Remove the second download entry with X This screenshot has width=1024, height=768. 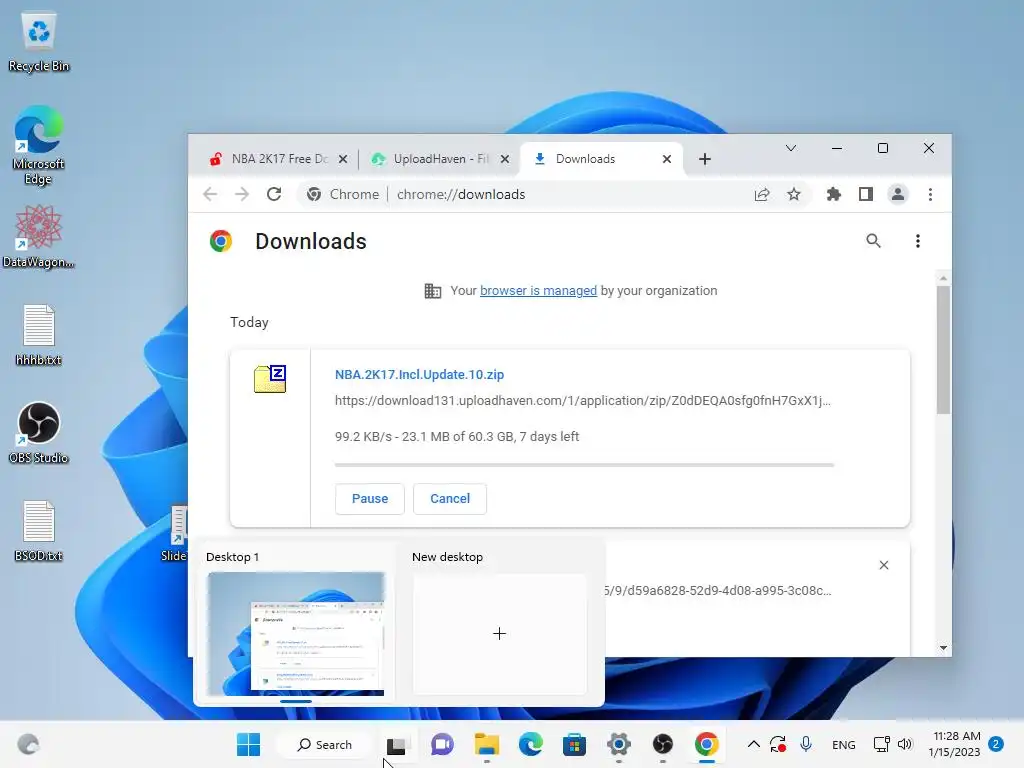(x=884, y=565)
